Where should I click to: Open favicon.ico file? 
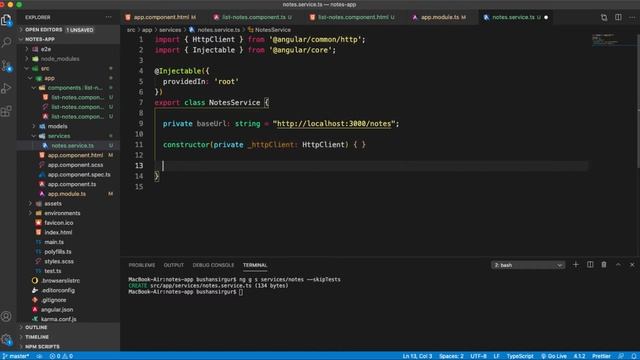(x=58, y=223)
